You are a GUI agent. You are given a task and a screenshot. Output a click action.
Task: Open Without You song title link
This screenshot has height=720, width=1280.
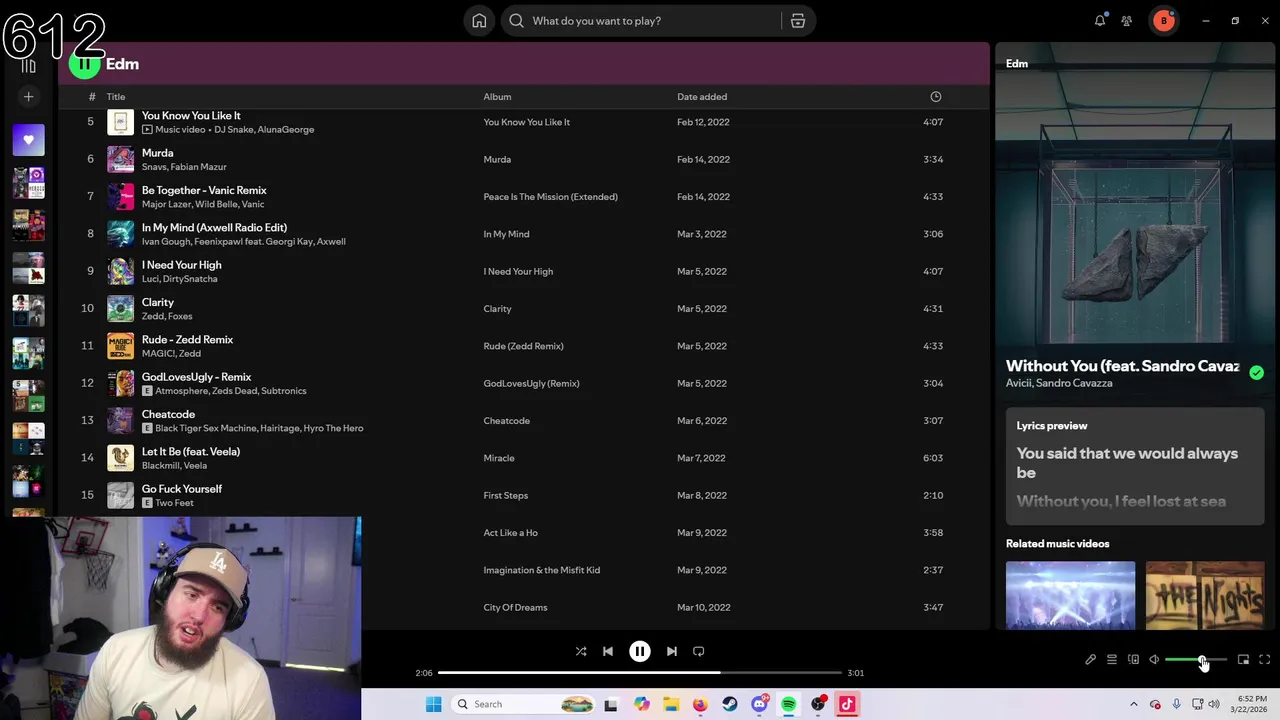coord(1122,366)
